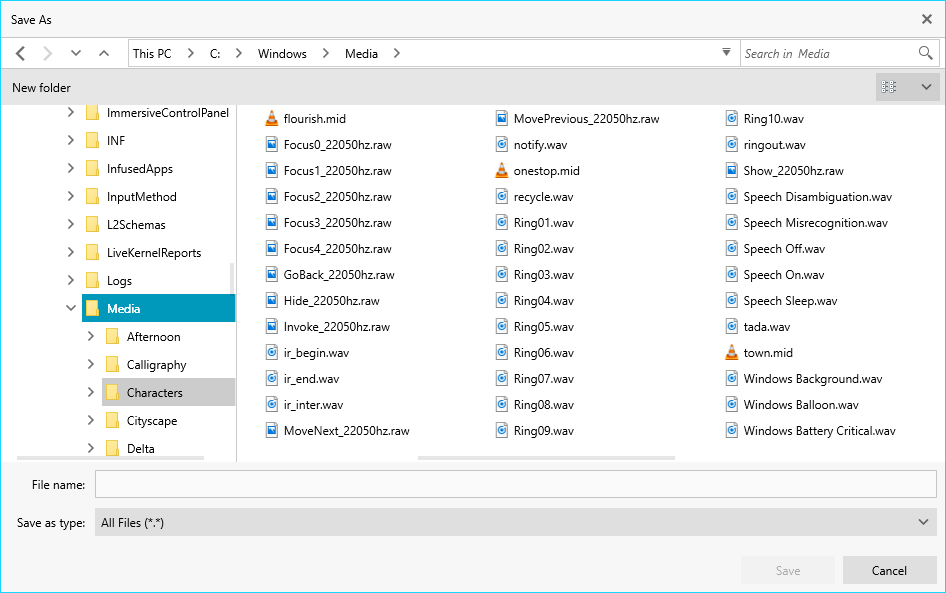Open the Save as type dropdown
The image size is (946, 593).
tap(516, 522)
